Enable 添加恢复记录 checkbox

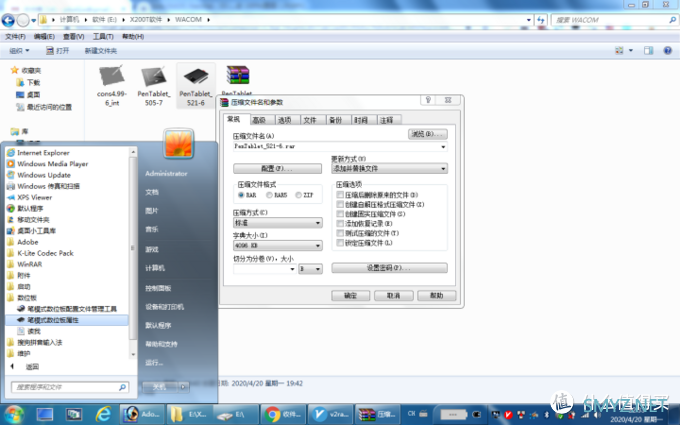click(340, 223)
